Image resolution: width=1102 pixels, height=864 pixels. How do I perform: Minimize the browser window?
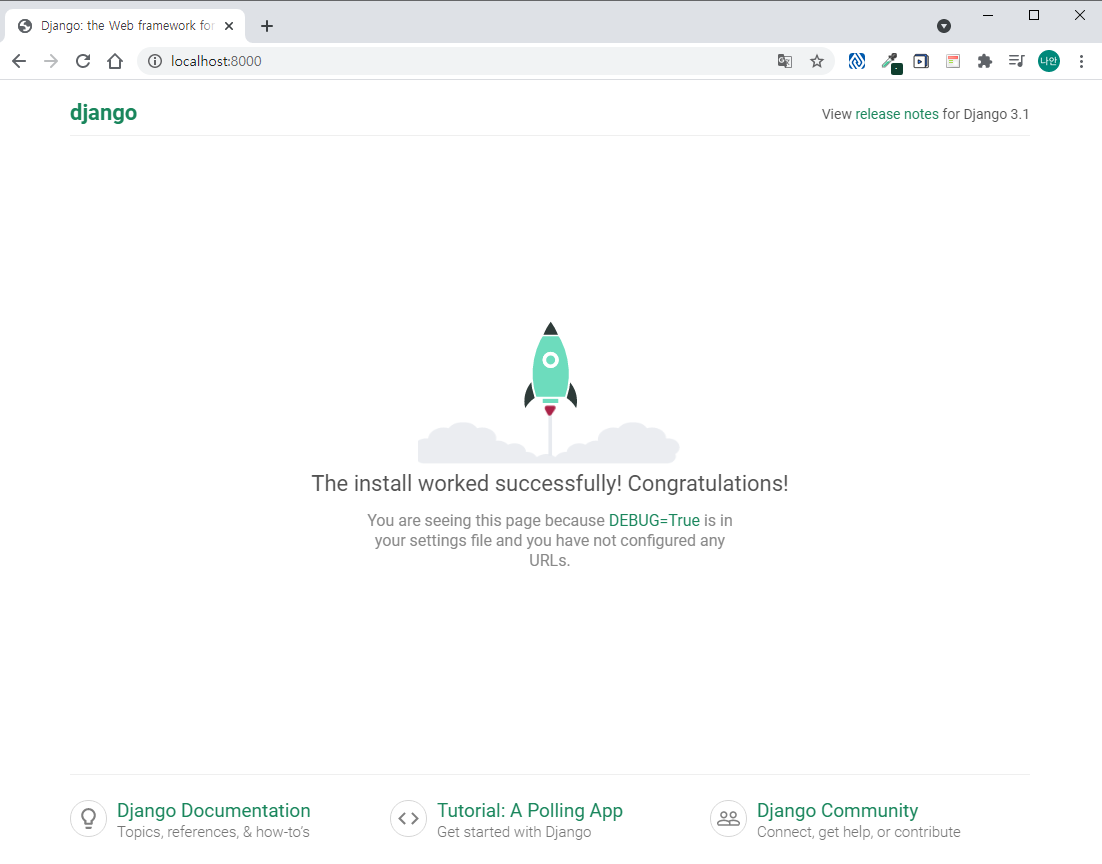point(987,15)
